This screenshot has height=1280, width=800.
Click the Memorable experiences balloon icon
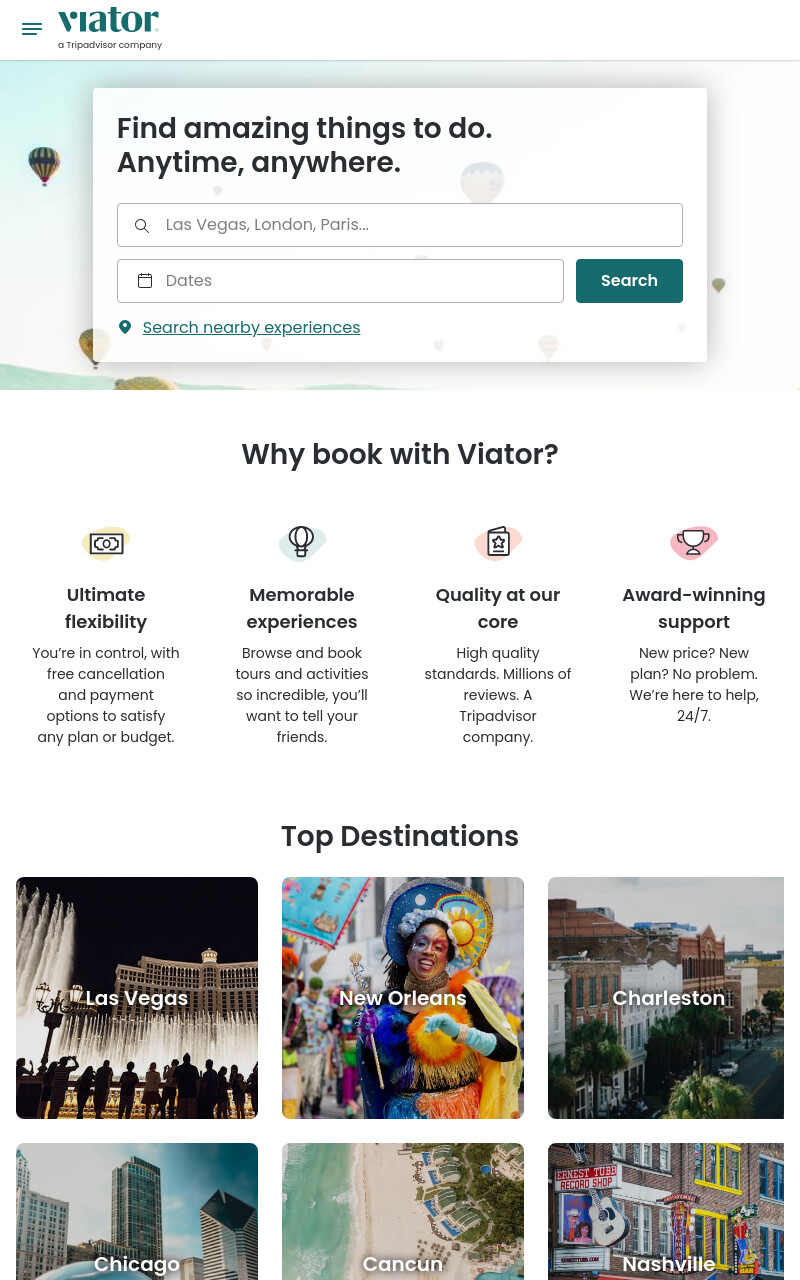pyautogui.click(x=302, y=543)
